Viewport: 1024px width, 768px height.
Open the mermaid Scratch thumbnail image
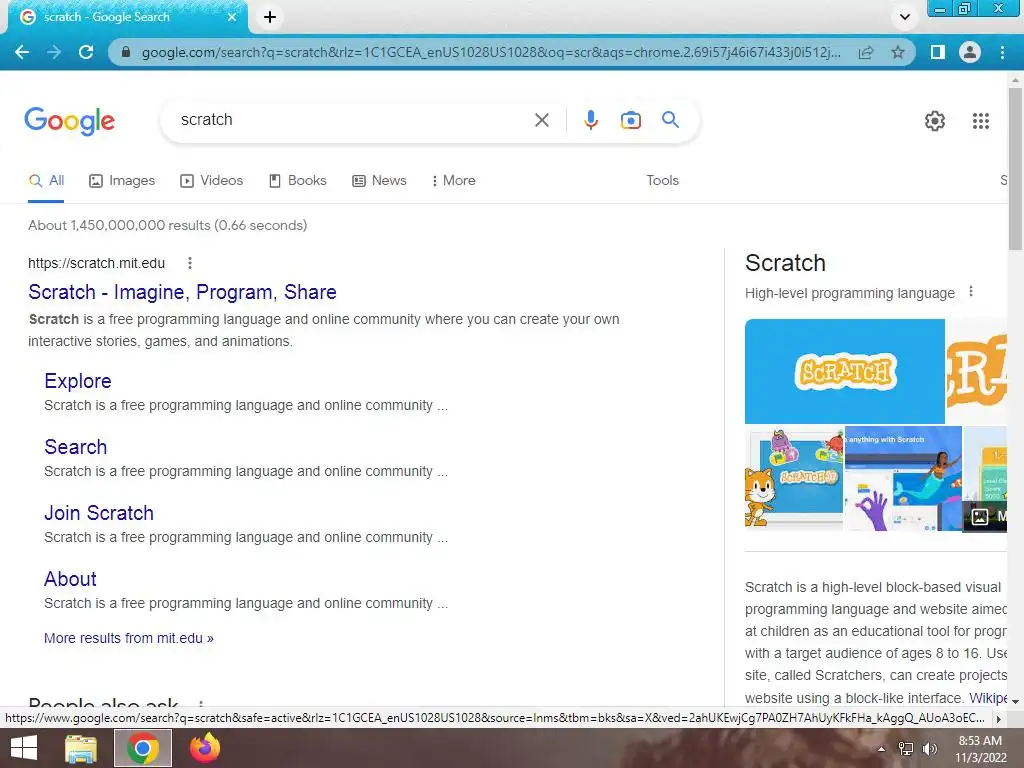[903, 478]
